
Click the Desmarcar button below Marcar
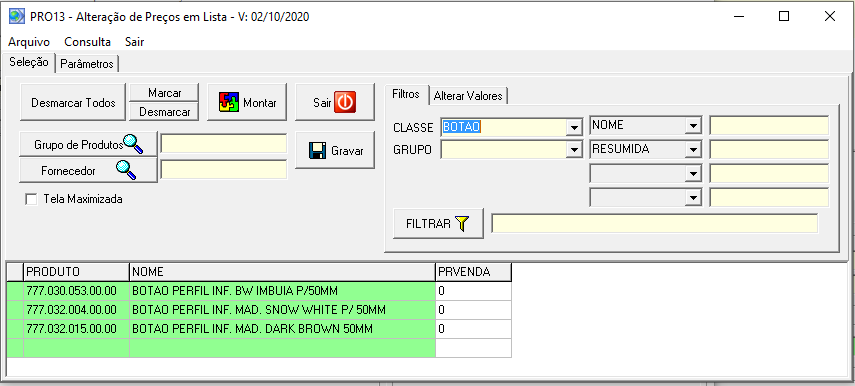click(164, 112)
